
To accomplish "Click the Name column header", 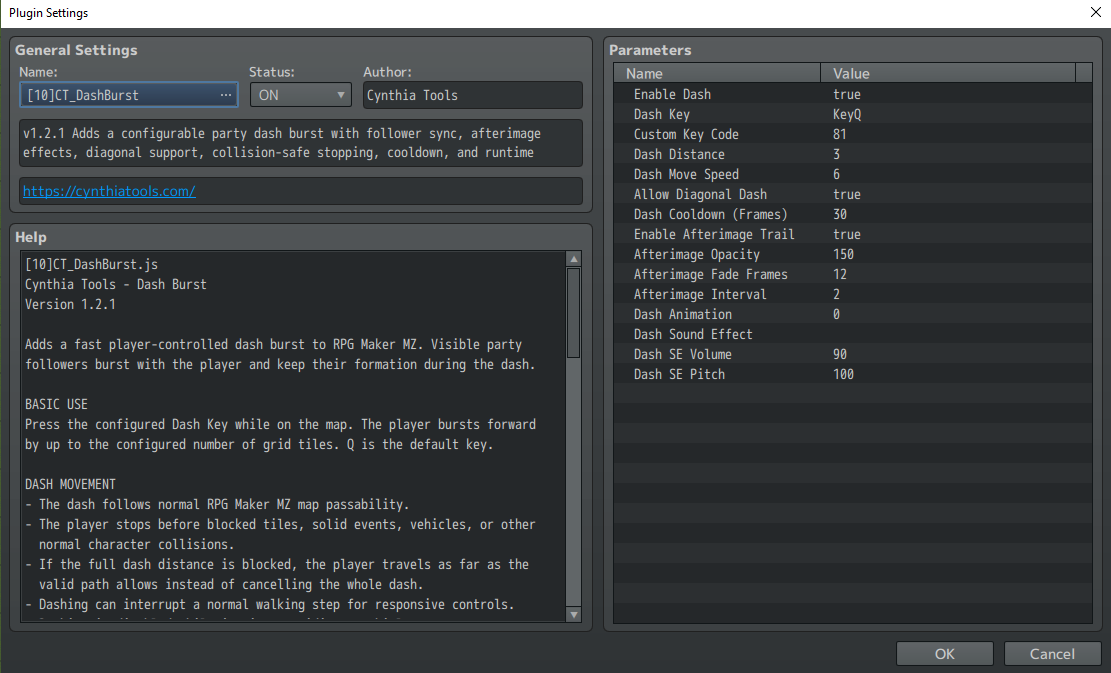I will [x=717, y=74].
